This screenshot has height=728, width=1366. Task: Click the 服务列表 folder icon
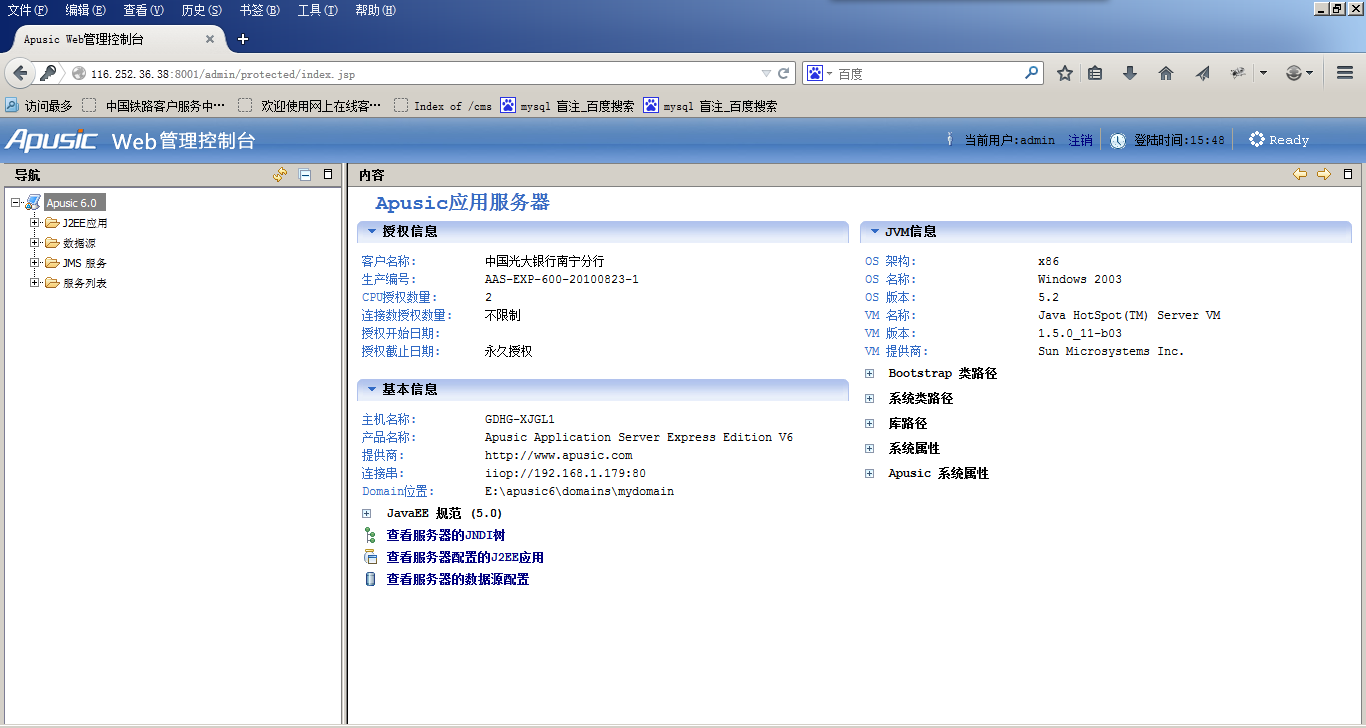[52, 283]
